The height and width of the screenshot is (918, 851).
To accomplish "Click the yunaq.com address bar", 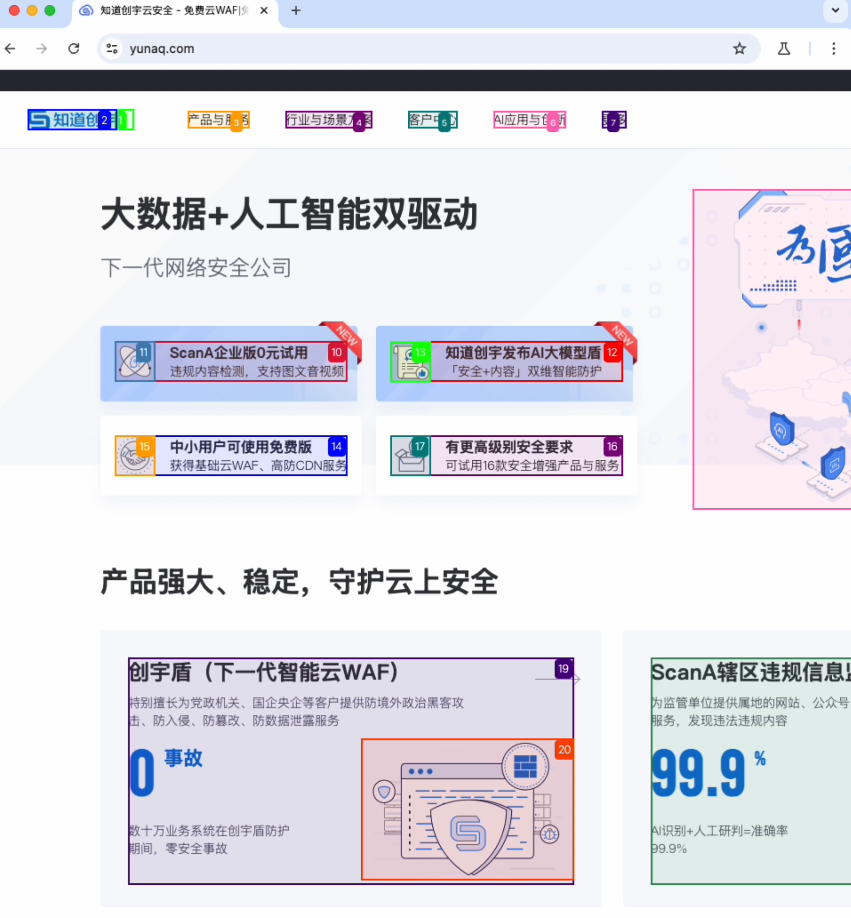I will [430, 49].
